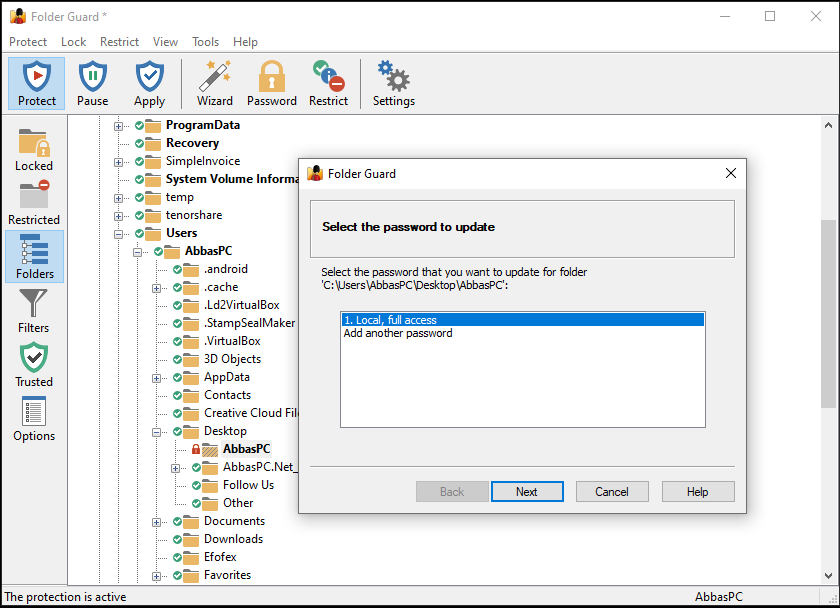This screenshot has height=608, width=840.
Task: Click the folder icon of Efofex
Action: (x=191, y=558)
